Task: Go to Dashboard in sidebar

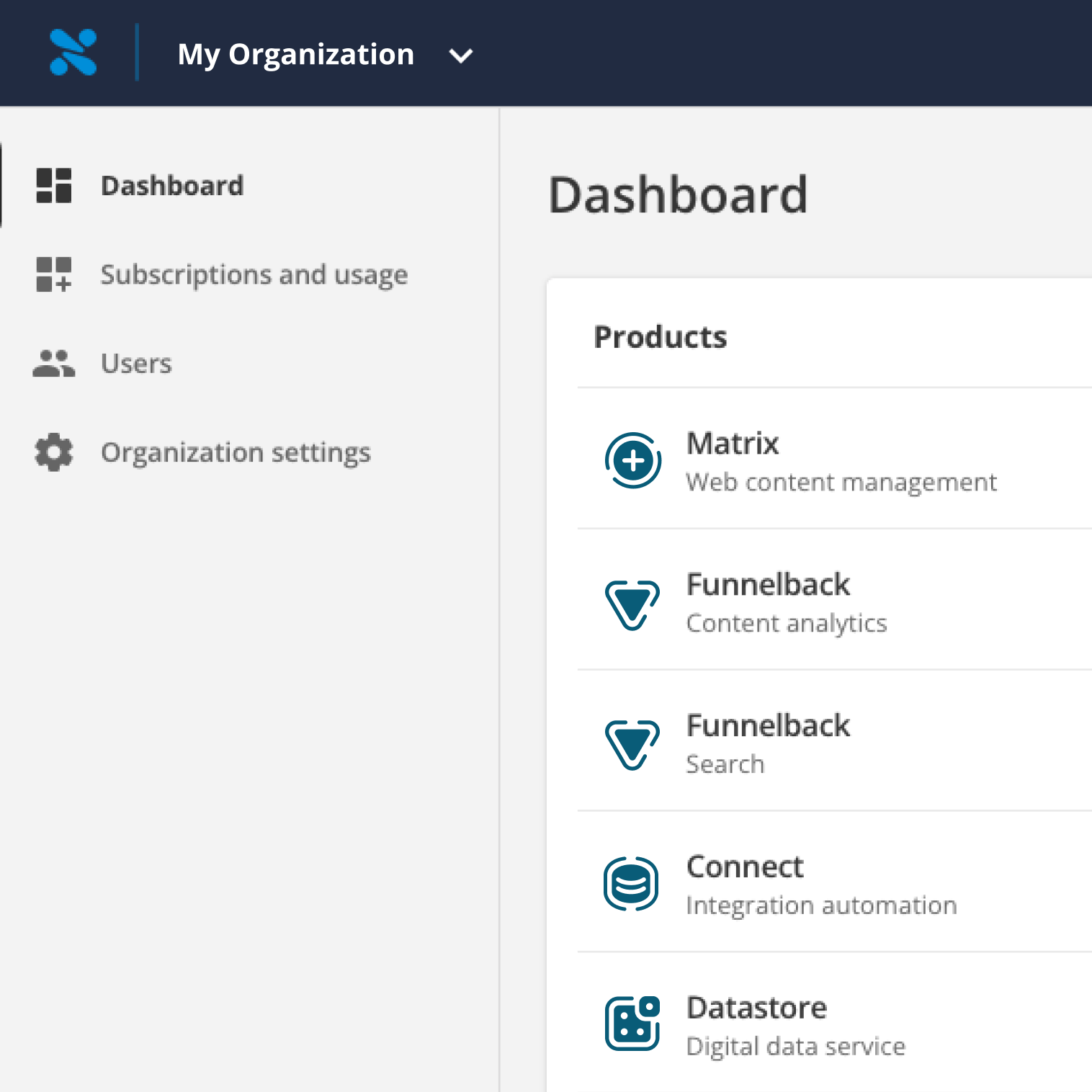Action: pyautogui.click(x=172, y=186)
